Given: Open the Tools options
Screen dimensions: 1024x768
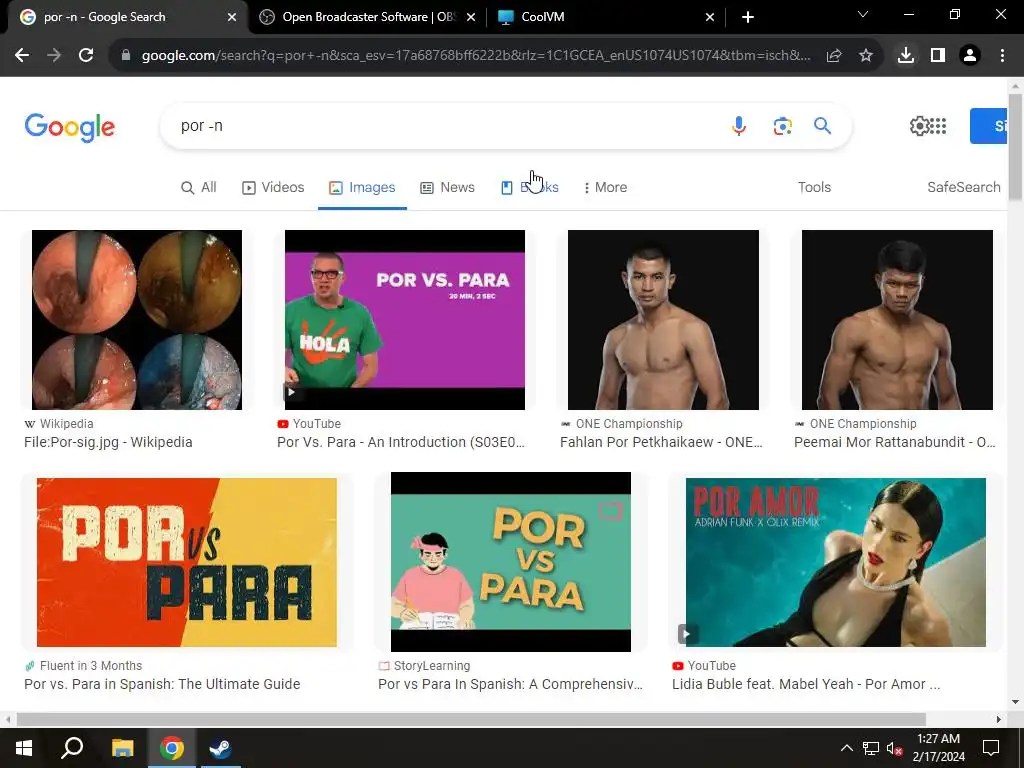Looking at the screenshot, I should click(814, 187).
